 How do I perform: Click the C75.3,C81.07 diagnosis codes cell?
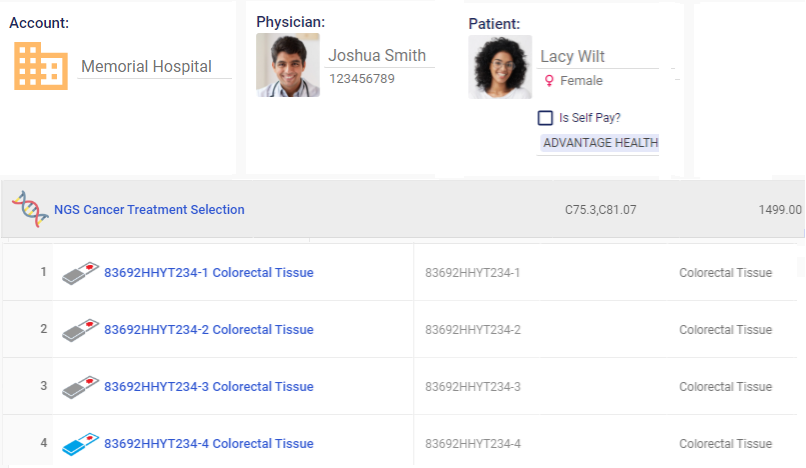[600, 210]
